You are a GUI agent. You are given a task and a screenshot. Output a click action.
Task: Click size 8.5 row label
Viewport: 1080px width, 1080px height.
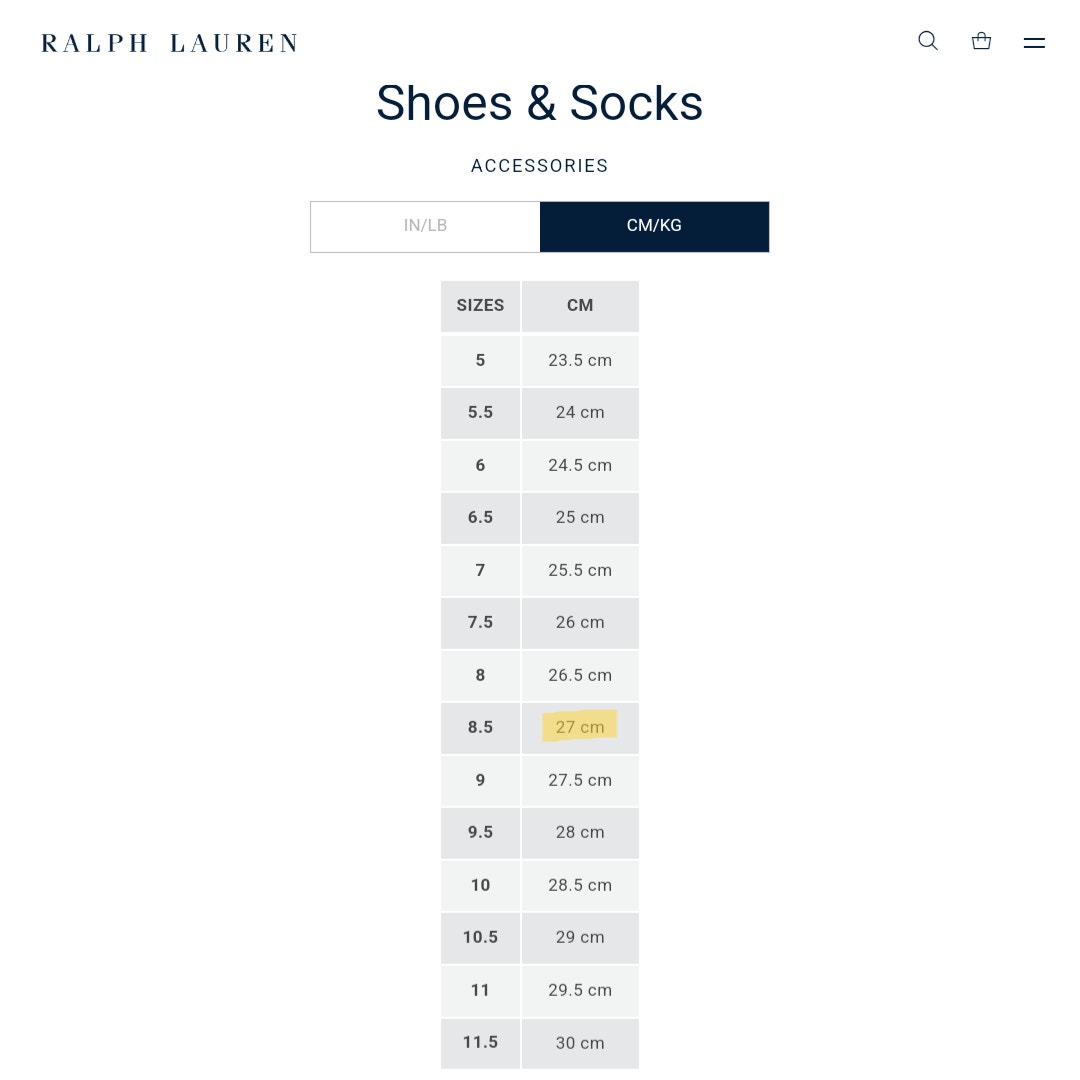click(x=480, y=727)
